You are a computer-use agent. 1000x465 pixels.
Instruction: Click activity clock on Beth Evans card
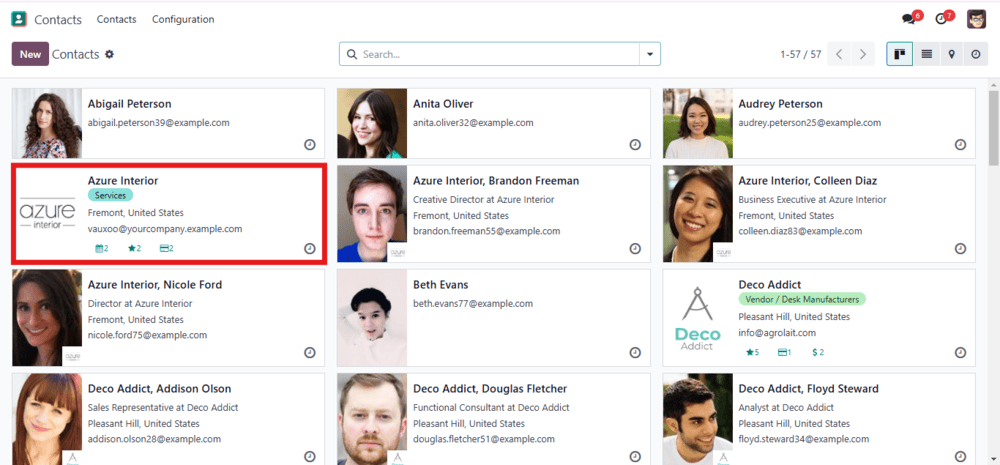[x=635, y=353]
